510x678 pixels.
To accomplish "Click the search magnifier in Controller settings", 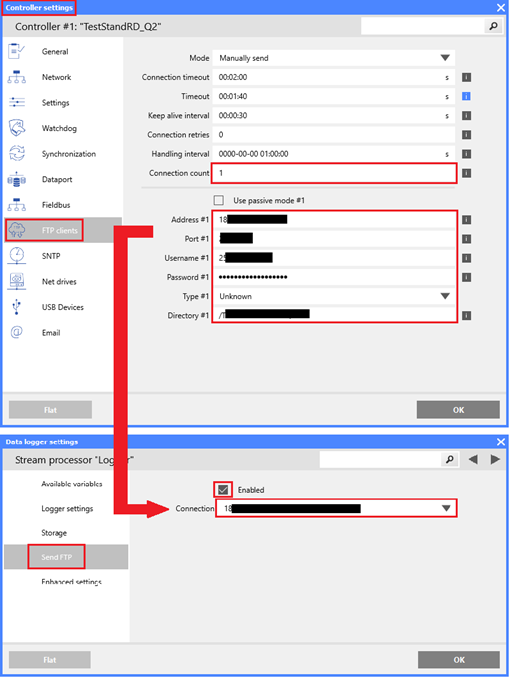I will pos(493,26).
